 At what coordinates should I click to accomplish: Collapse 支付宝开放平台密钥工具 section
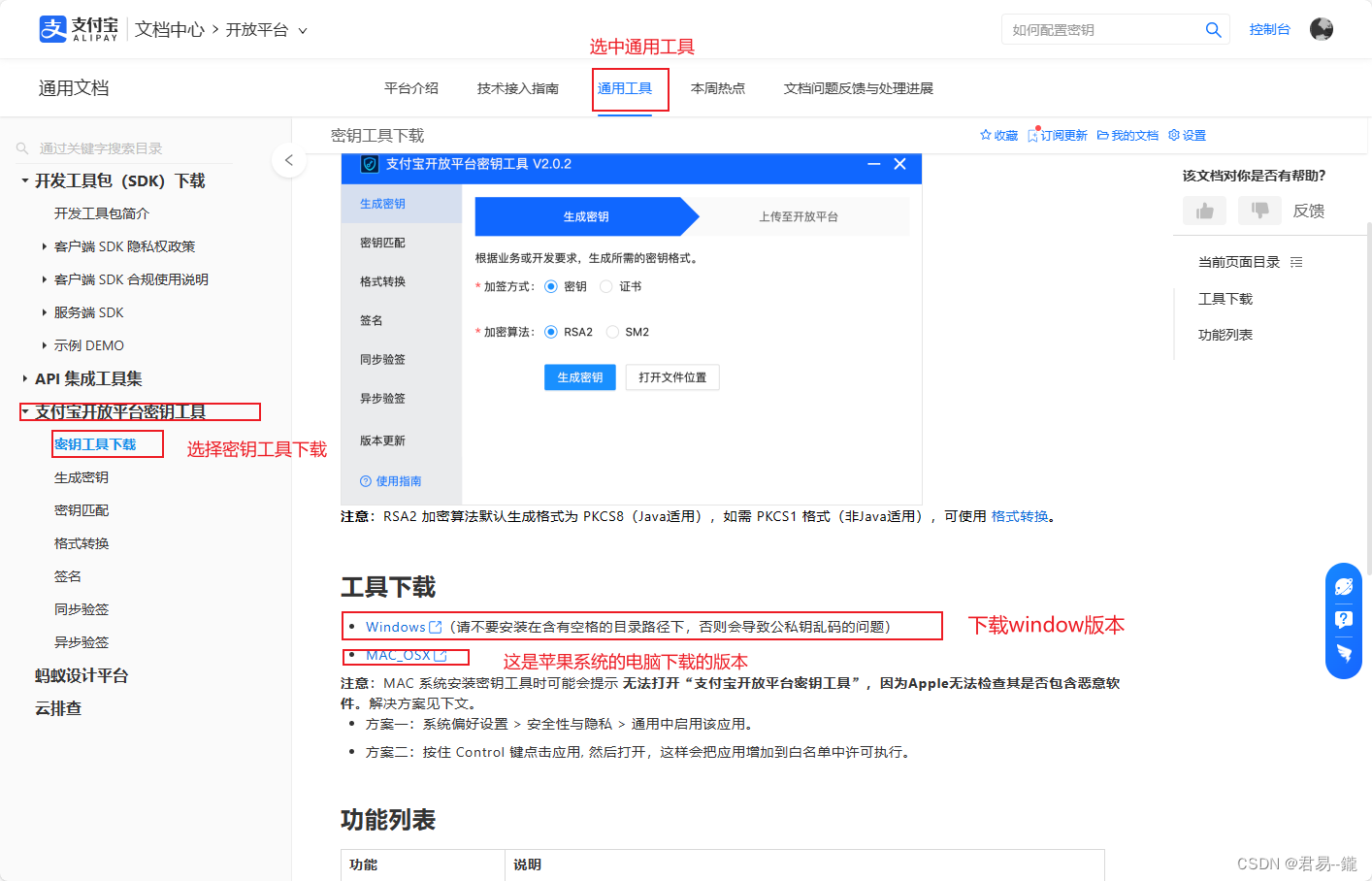click(25, 411)
